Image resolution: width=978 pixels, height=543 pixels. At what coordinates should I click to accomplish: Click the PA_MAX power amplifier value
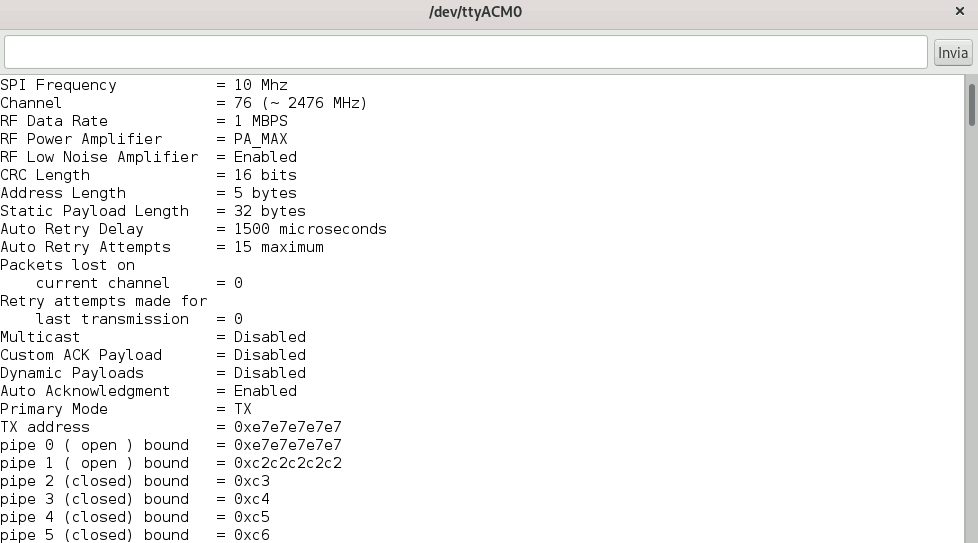[260, 139]
